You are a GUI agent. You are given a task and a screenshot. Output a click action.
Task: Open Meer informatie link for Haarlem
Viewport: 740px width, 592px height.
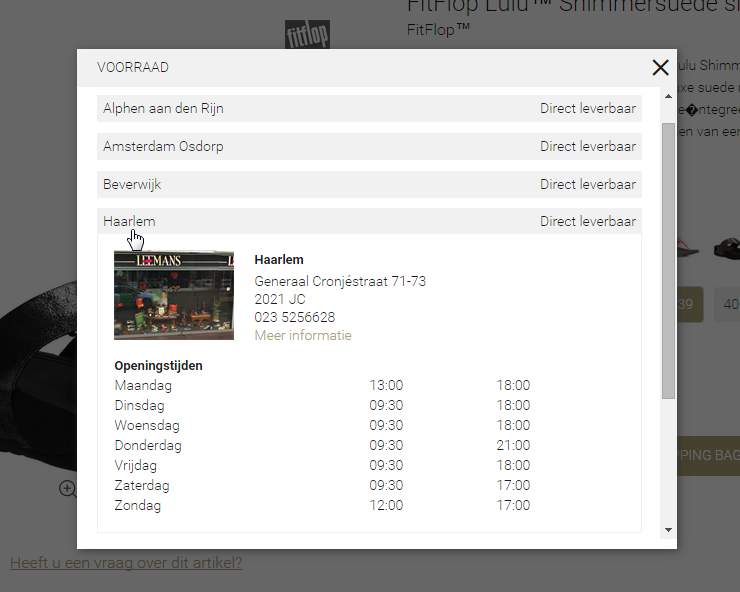coord(303,336)
